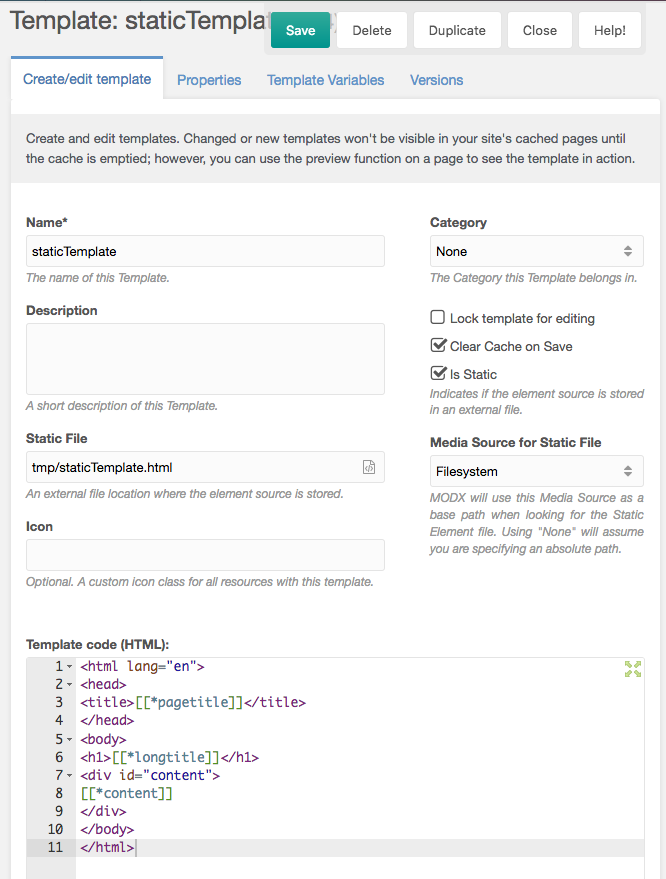Image resolution: width=666 pixels, height=879 pixels.
Task: Click the pagetitle tag on line 3
Action: click(x=189, y=702)
